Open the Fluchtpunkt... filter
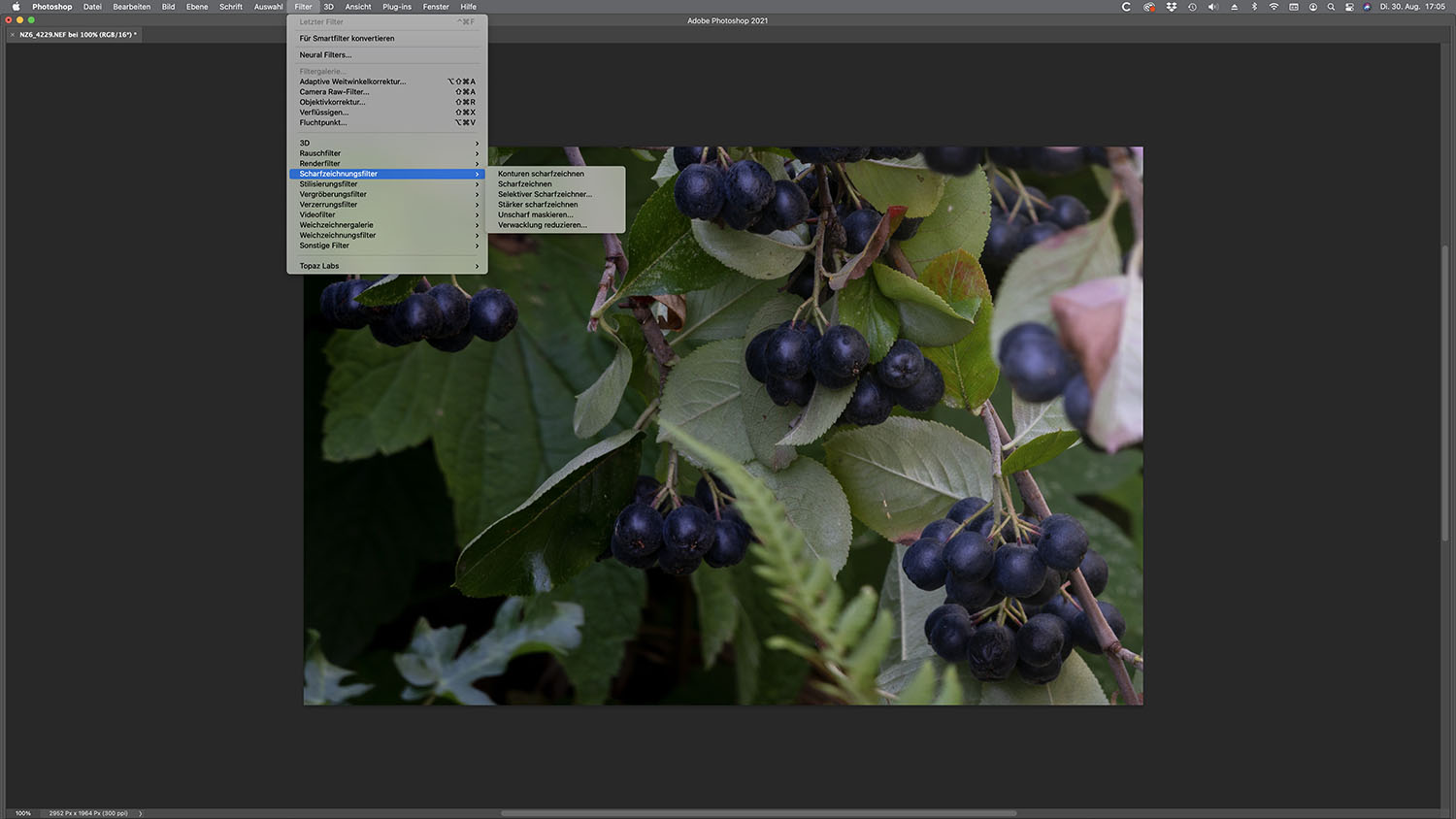1456x819 pixels. pos(387,122)
